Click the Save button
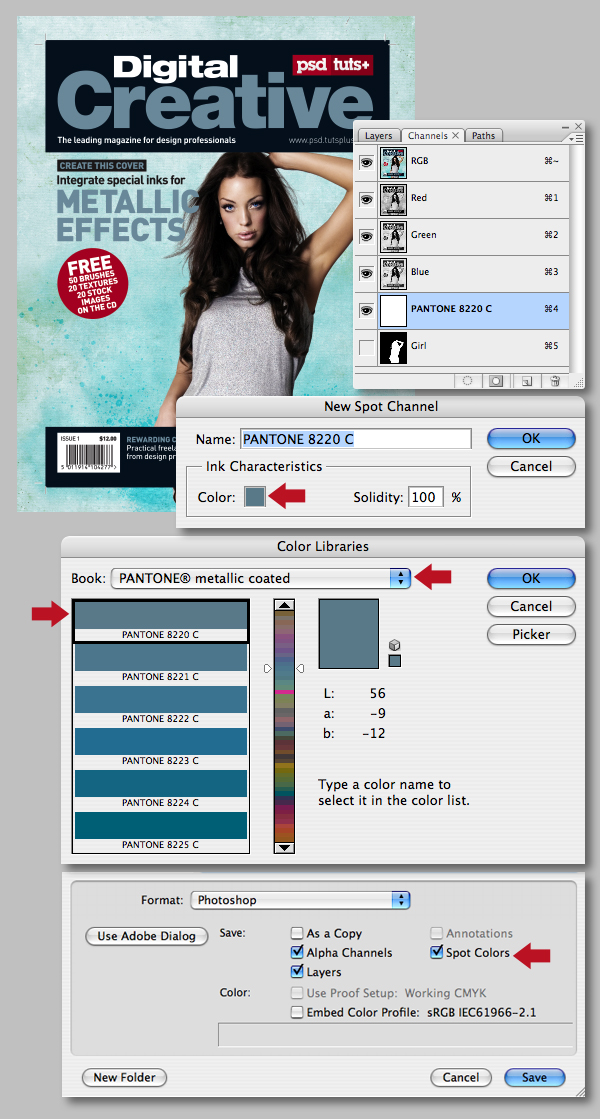600x1119 pixels. tap(534, 1077)
